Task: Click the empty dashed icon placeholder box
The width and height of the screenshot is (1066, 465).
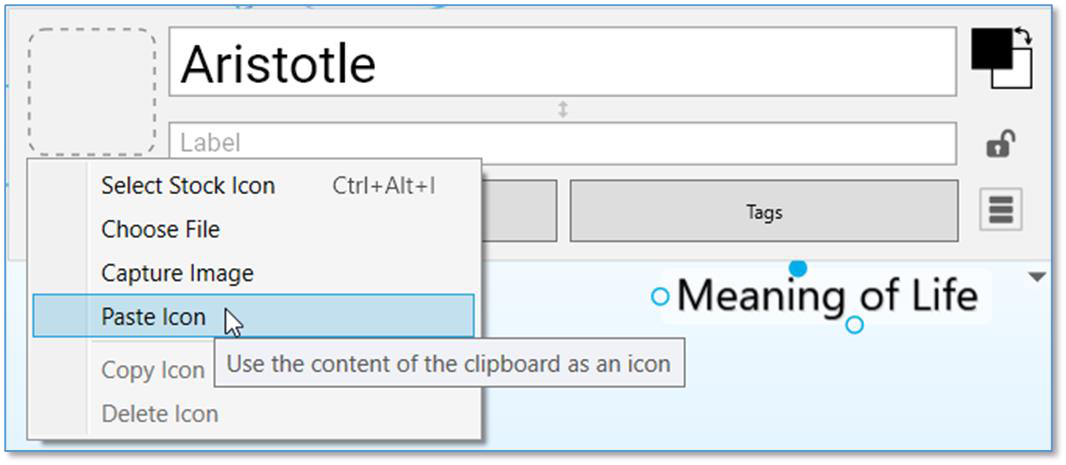Action: [92, 91]
